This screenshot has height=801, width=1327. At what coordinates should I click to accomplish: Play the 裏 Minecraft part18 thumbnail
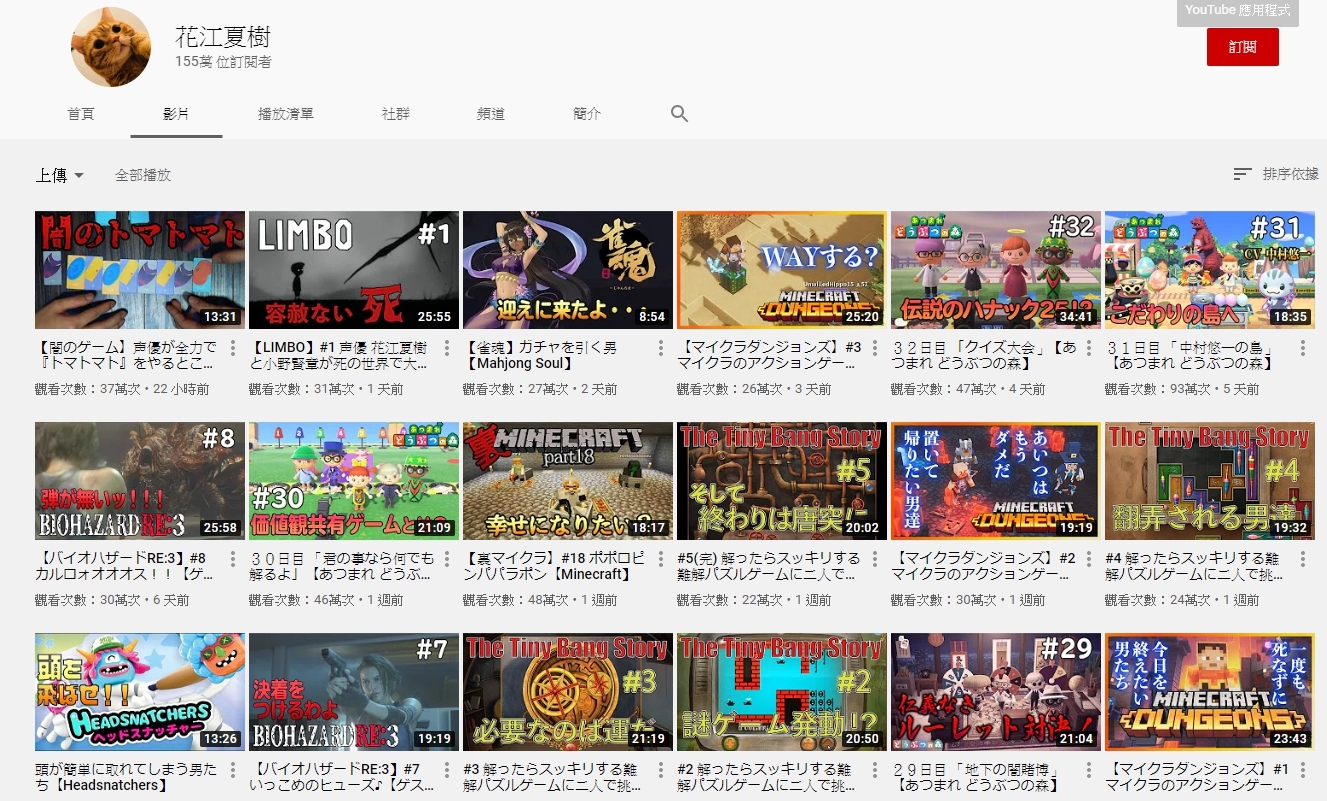pos(568,481)
